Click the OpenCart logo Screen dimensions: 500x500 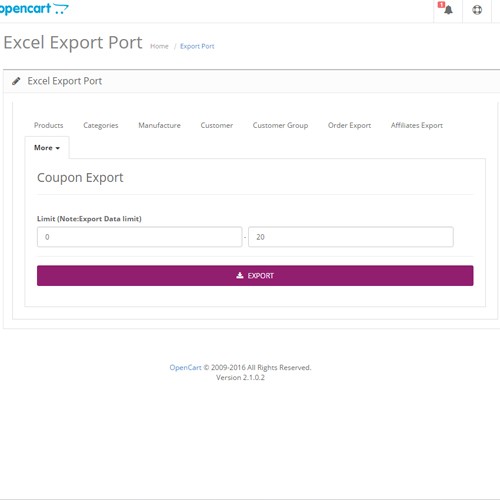tap(34, 8)
